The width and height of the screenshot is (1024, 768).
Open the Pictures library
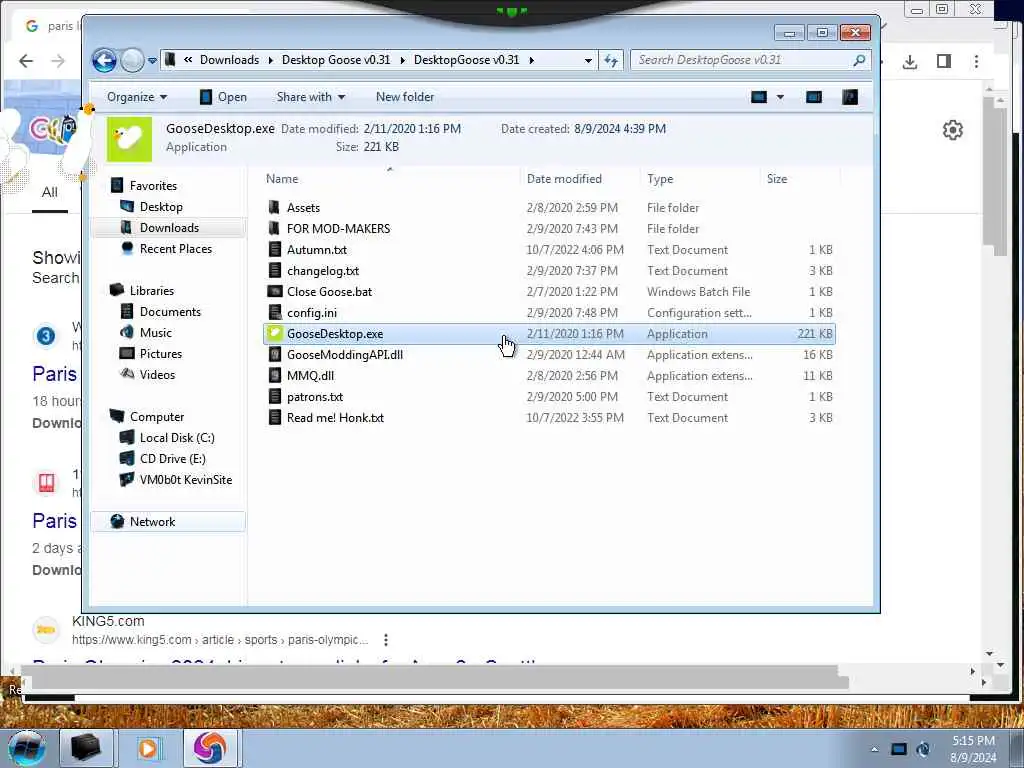161,353
